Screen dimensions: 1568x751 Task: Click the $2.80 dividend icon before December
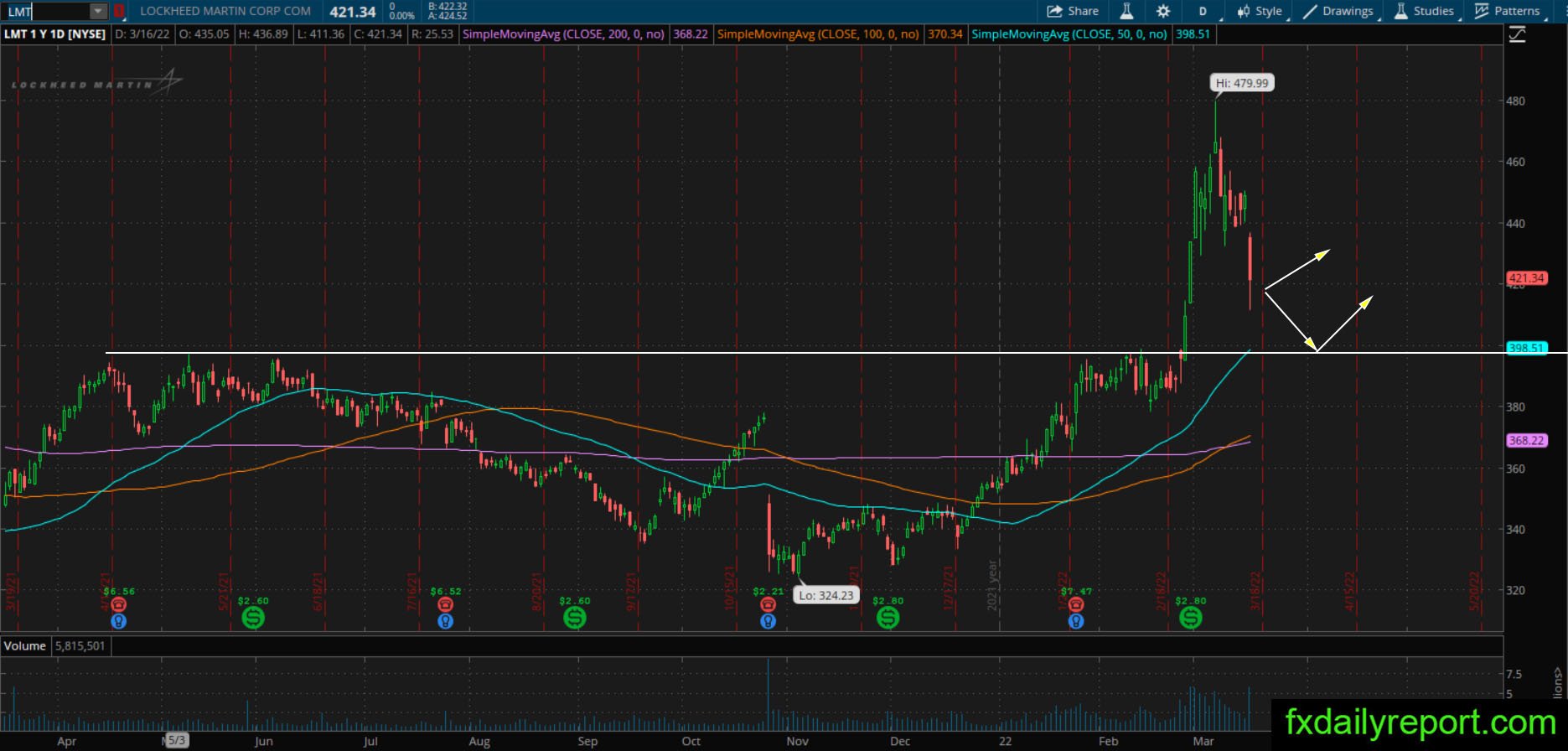click(888, 618)
